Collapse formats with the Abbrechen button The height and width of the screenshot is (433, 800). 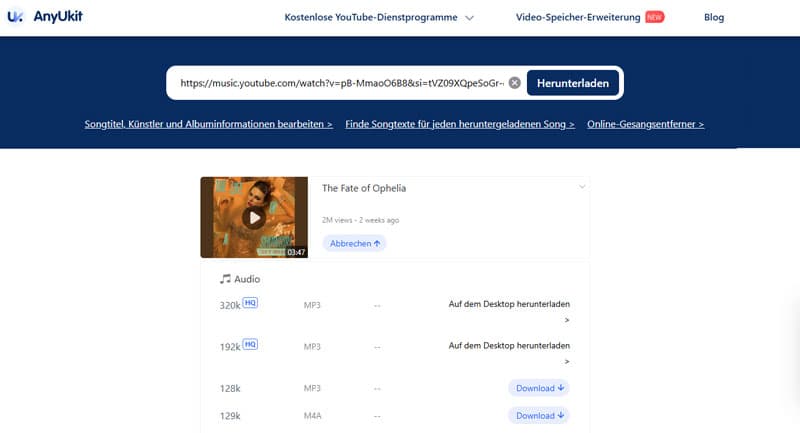[354, 243]
